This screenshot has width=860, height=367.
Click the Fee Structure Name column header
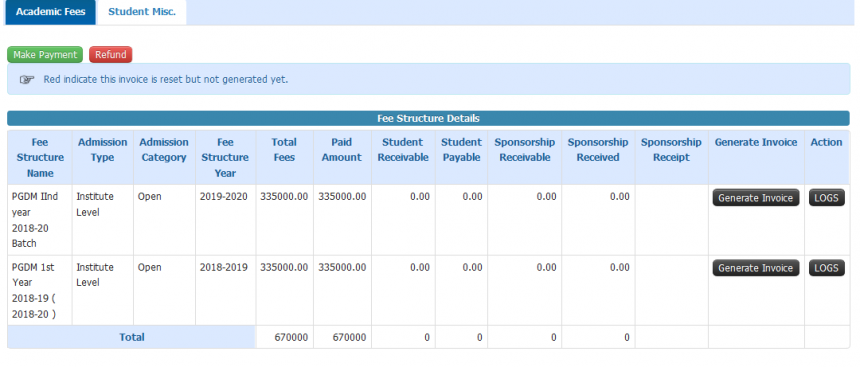pos(40,157)
